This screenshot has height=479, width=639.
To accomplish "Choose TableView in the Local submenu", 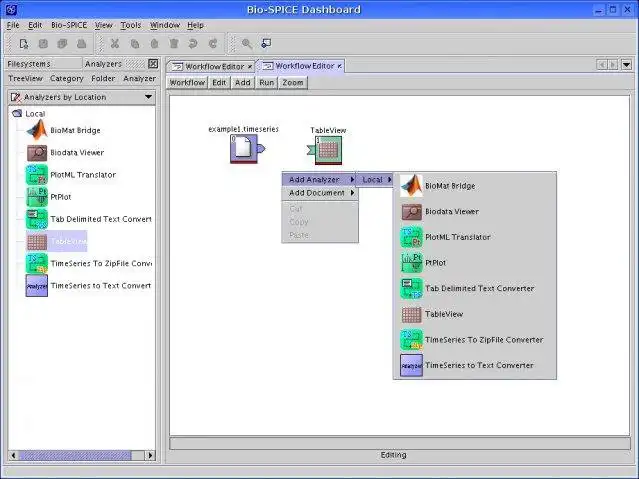I will pyautogui.click(x=475, y=314).
